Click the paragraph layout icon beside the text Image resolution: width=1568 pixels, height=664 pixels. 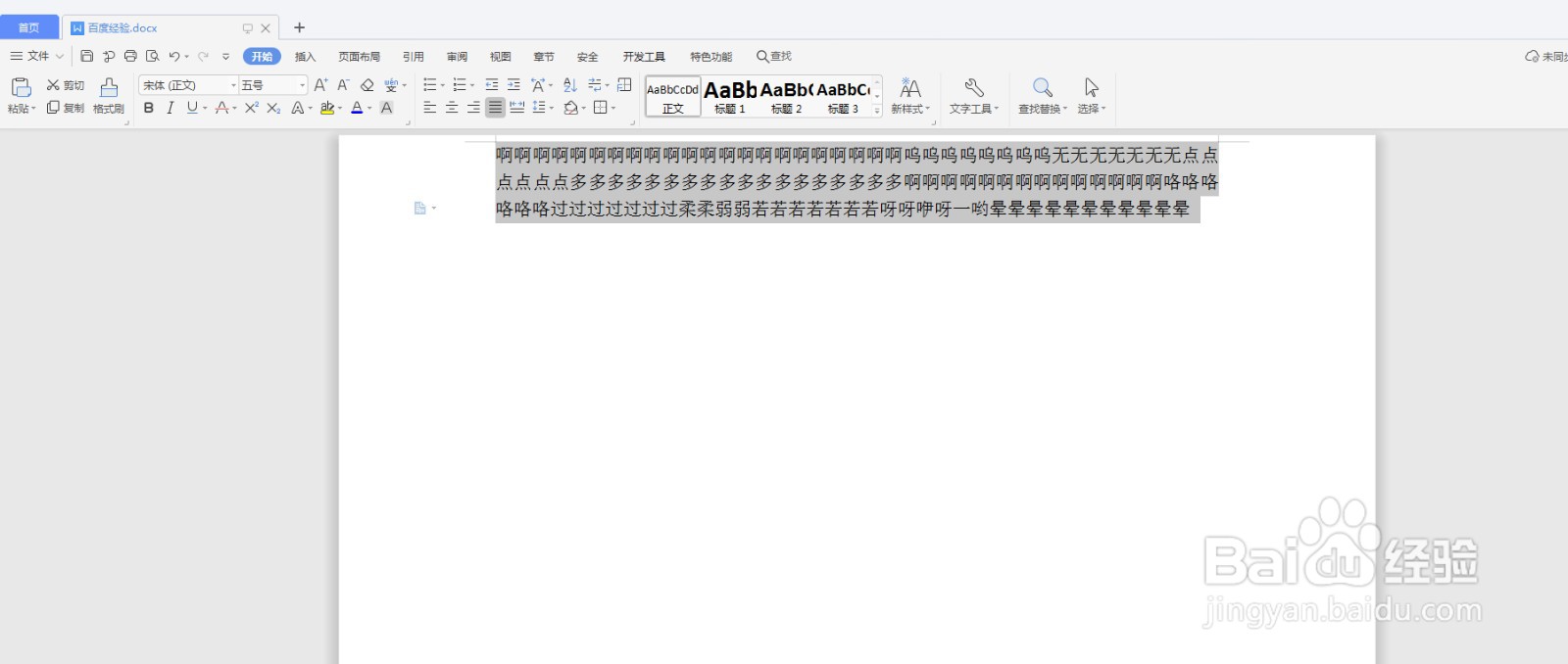tap(420, 208)
